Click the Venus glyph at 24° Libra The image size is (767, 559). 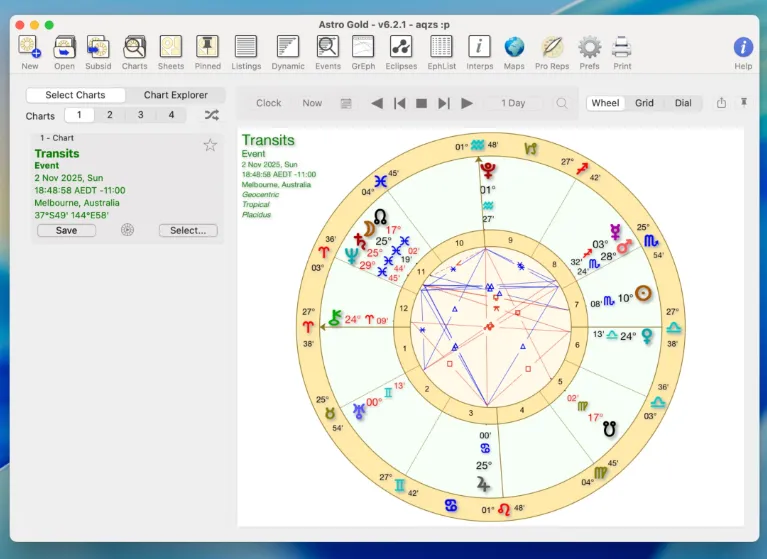tap(647, 336)
